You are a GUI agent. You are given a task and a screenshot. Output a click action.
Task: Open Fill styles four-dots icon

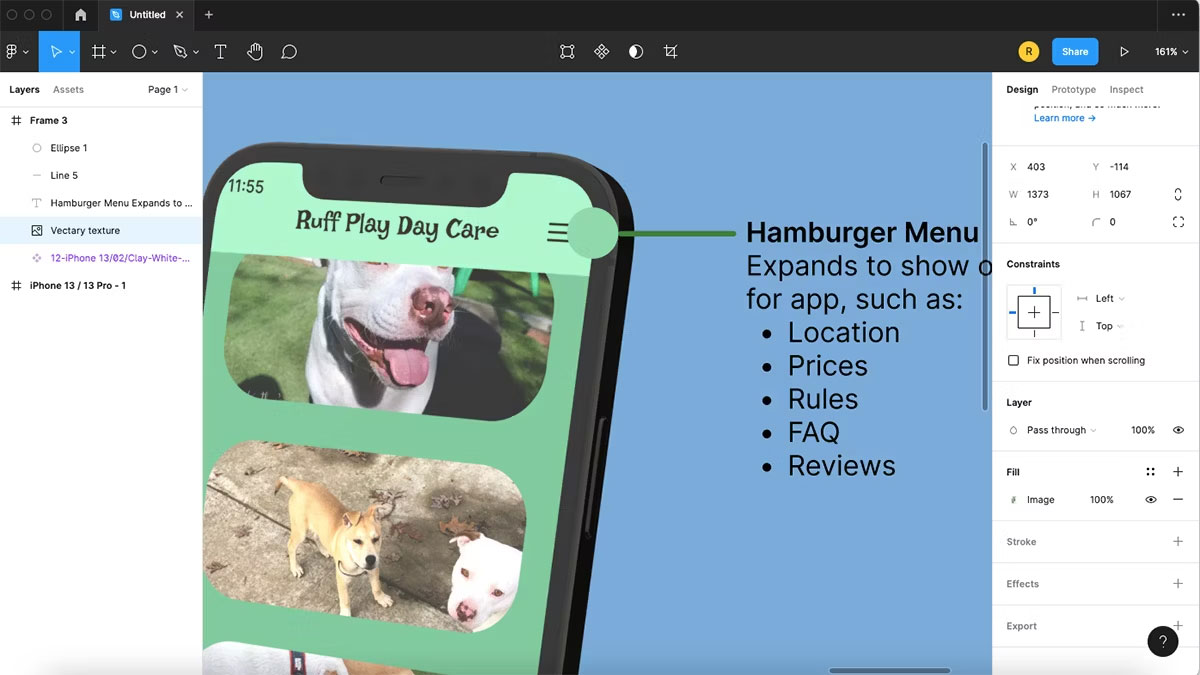pos(1150,472)
